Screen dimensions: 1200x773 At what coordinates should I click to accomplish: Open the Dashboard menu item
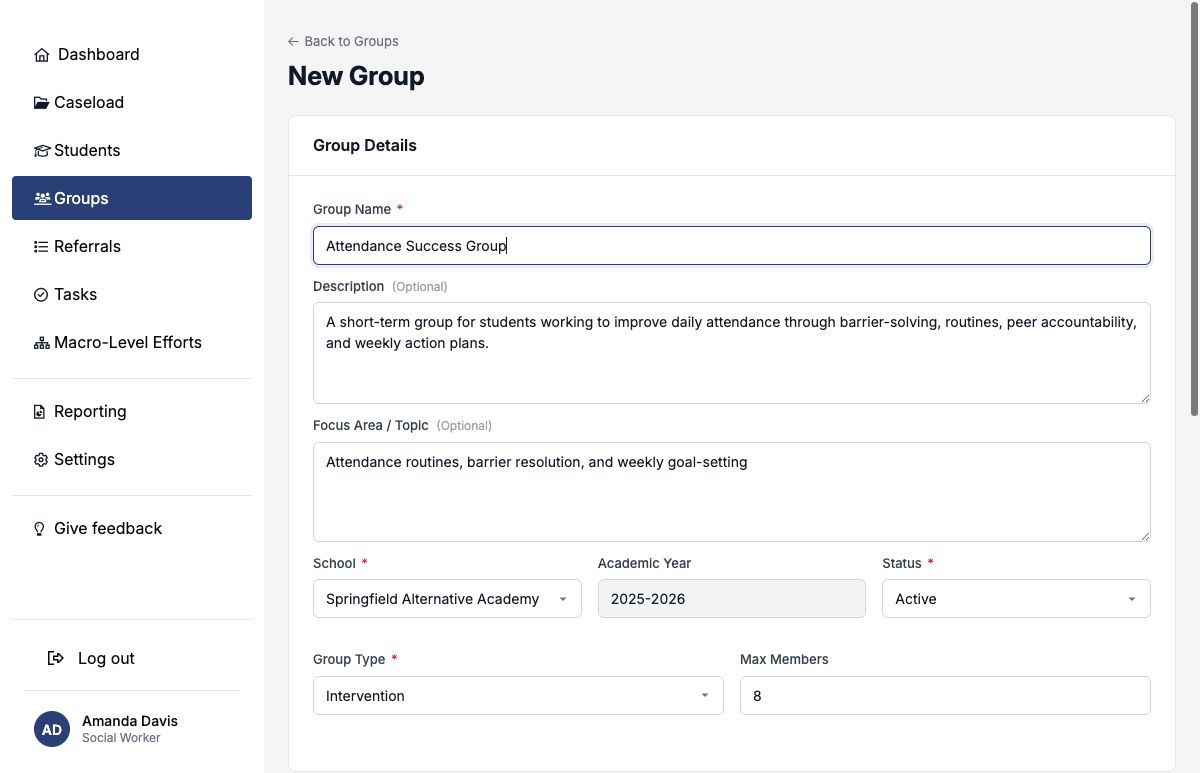pos(132,55)
